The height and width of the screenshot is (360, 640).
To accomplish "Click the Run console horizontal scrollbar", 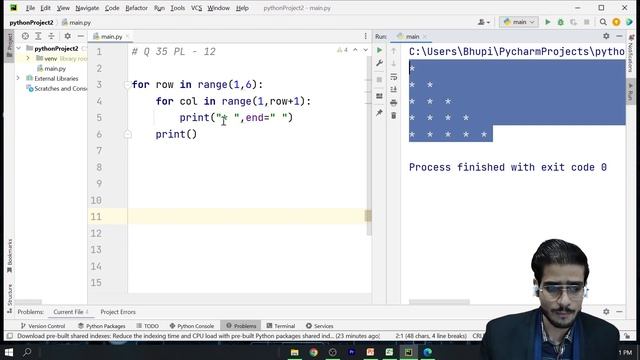I will pyautogui.click(x=439, y=302).
